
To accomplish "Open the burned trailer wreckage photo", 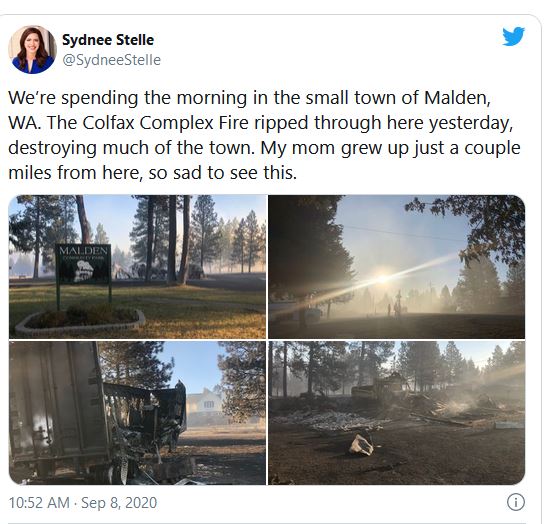I will pos(137,413).
